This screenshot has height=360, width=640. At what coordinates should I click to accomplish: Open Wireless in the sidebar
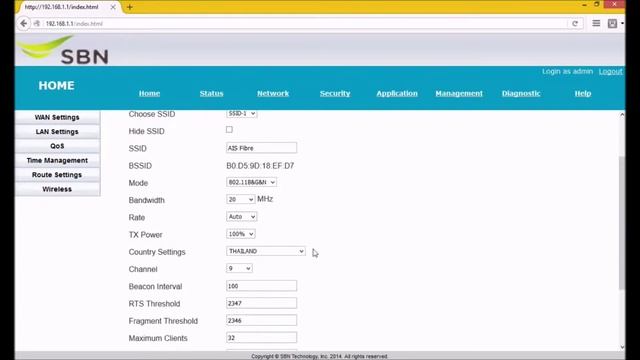pyautogui.click(x=57, y=189)
